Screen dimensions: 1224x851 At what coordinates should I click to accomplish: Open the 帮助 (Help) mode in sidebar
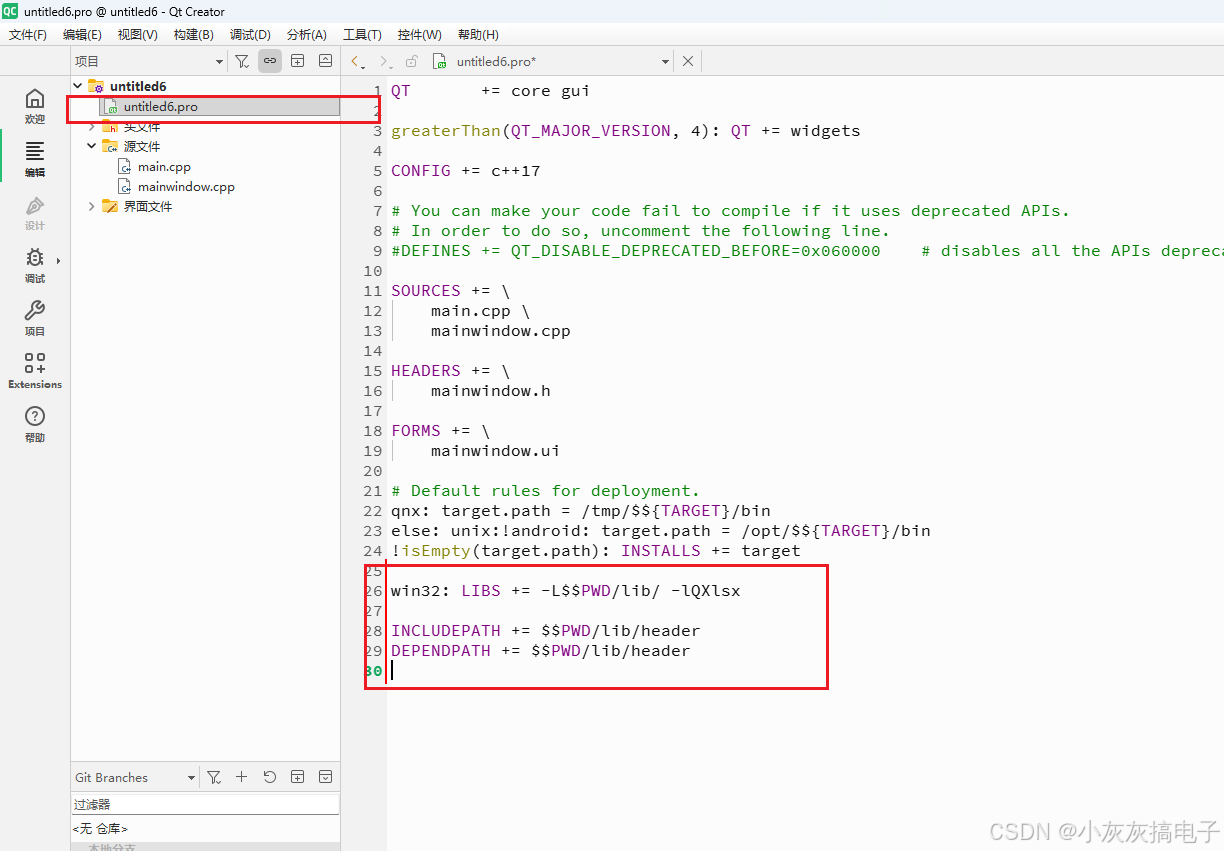(35, 424)
